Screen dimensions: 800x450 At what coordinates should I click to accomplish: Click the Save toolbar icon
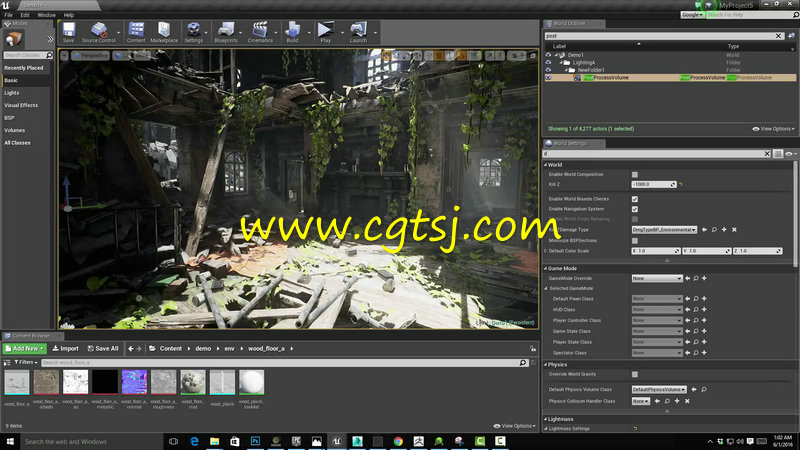(x=68, y=32)
